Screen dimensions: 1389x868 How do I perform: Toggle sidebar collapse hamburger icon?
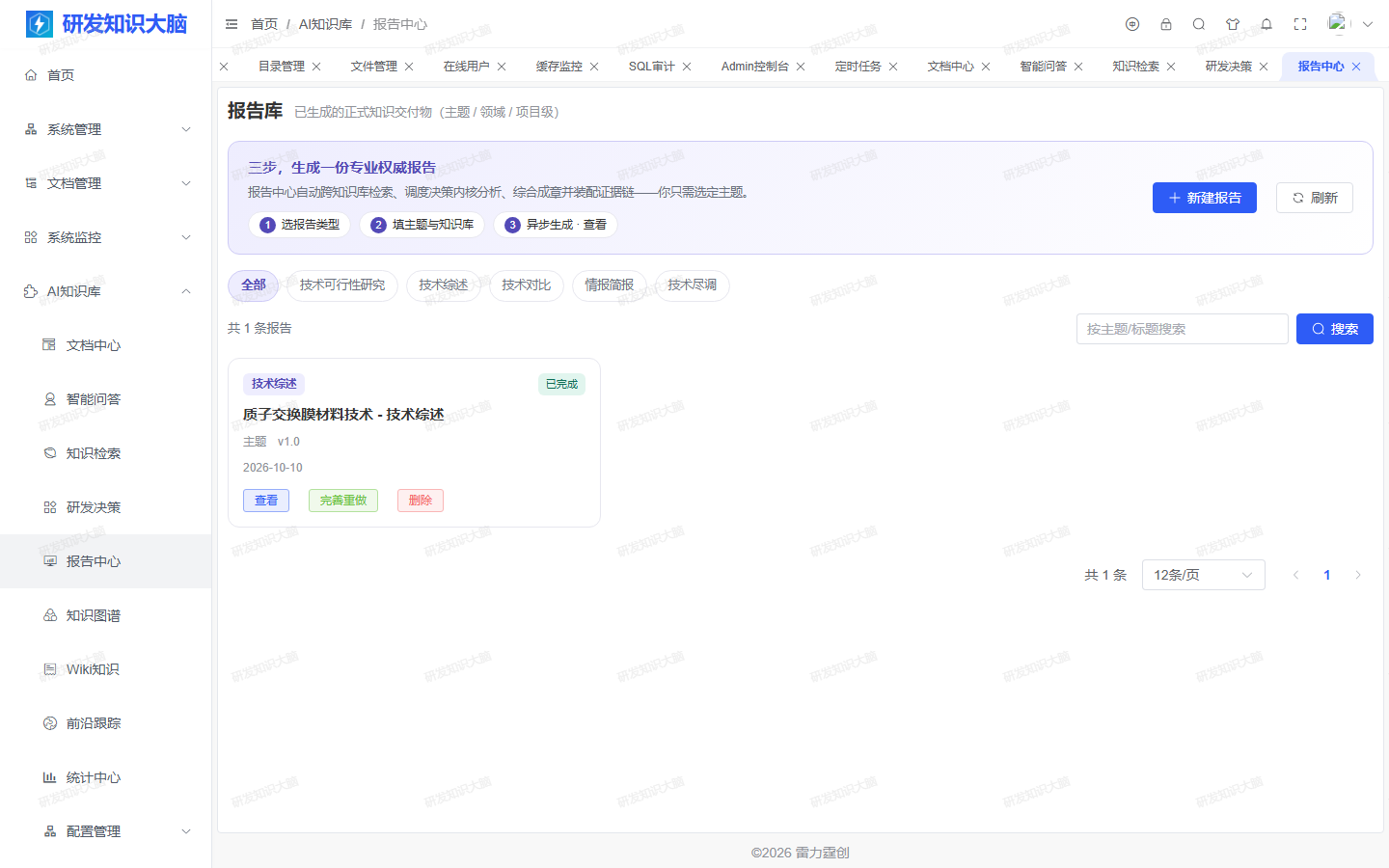pyautogui.click(x=231, y=24)
